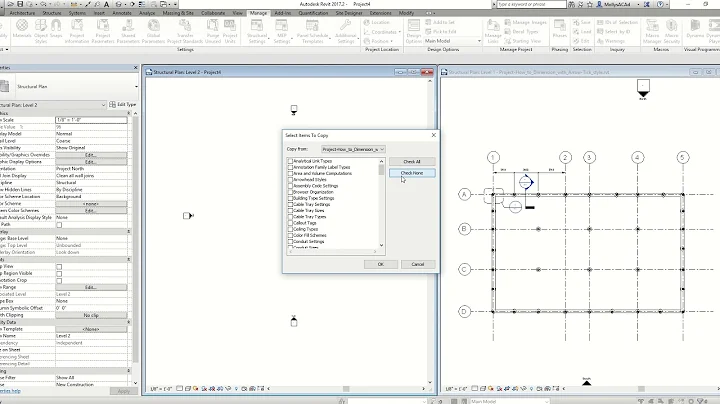Open the Add-Ins ribbon tab

click(282, 13)
